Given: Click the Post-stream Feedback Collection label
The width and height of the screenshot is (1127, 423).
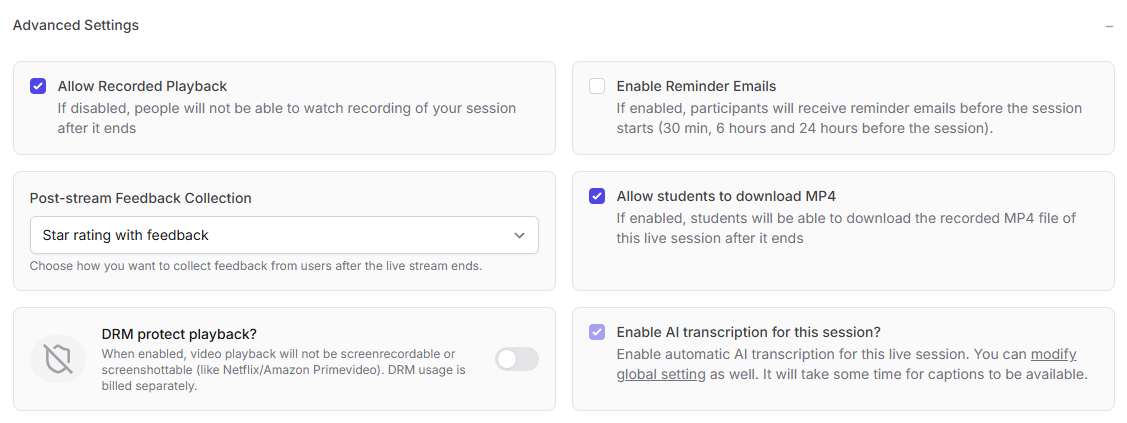Looking at the screenshot, I should 141,198.
